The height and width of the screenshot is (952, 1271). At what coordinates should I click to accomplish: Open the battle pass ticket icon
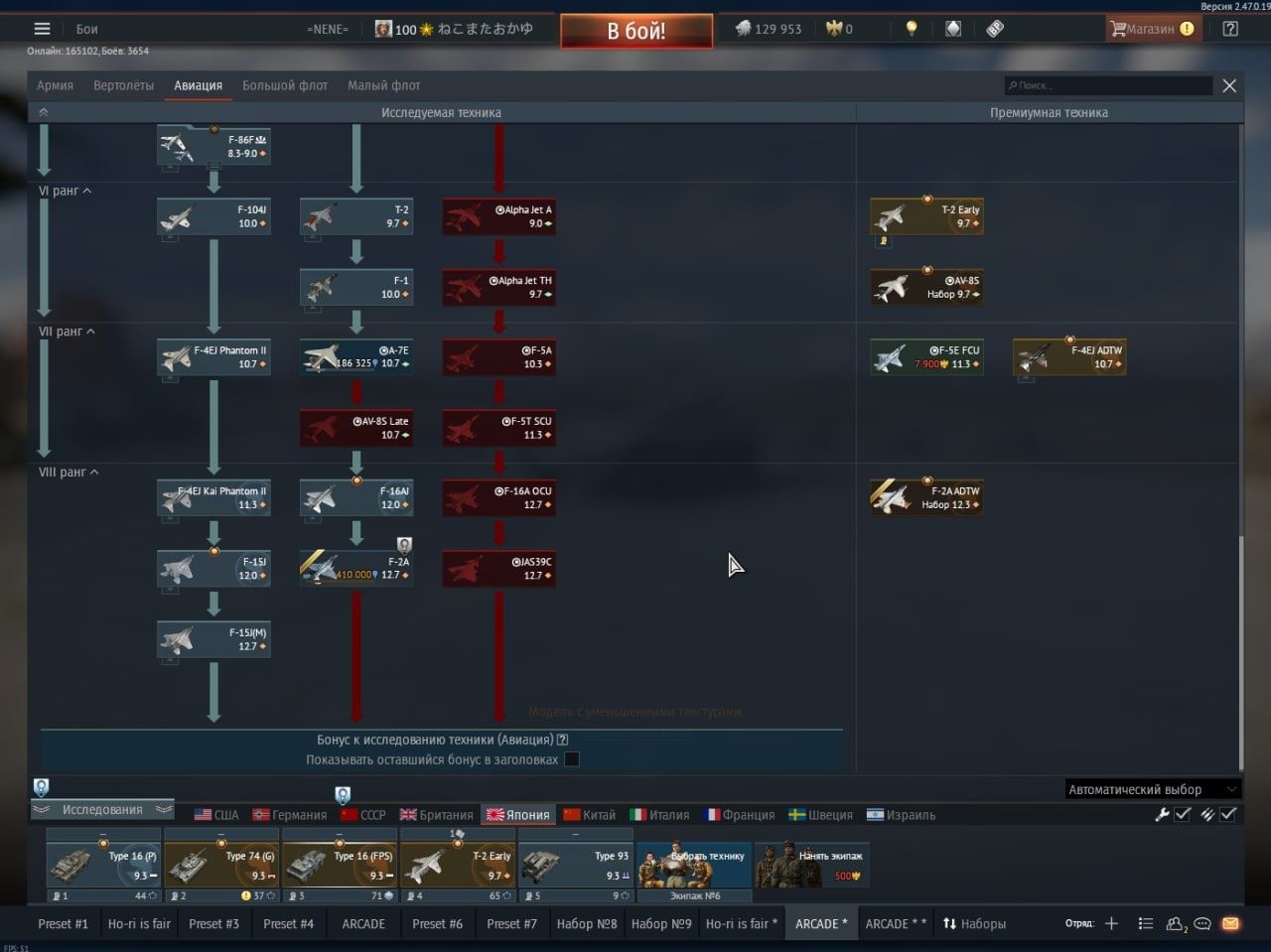coord(995,29)
